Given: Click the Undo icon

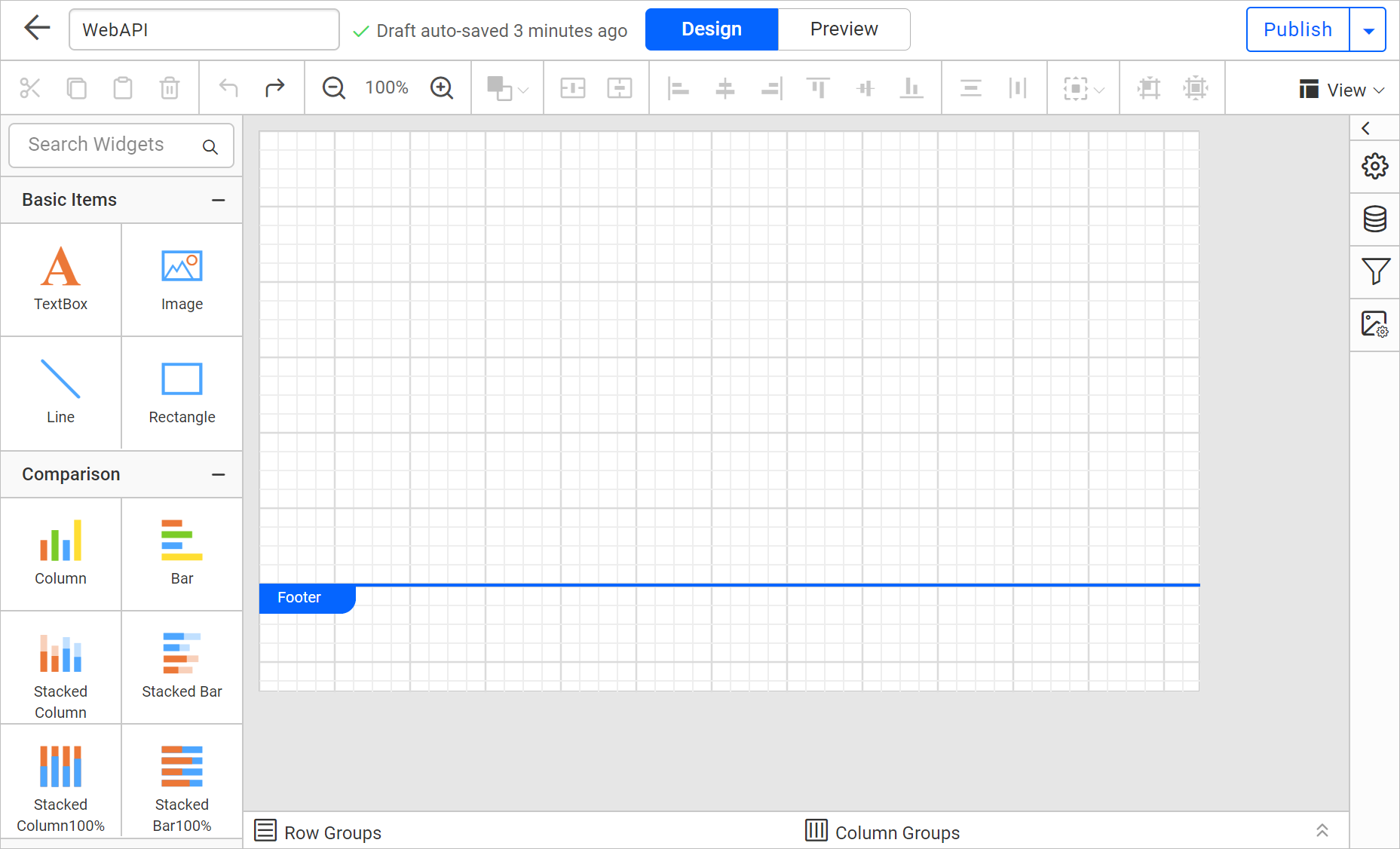Looking at the screenshot, I should tap(228, 87).
